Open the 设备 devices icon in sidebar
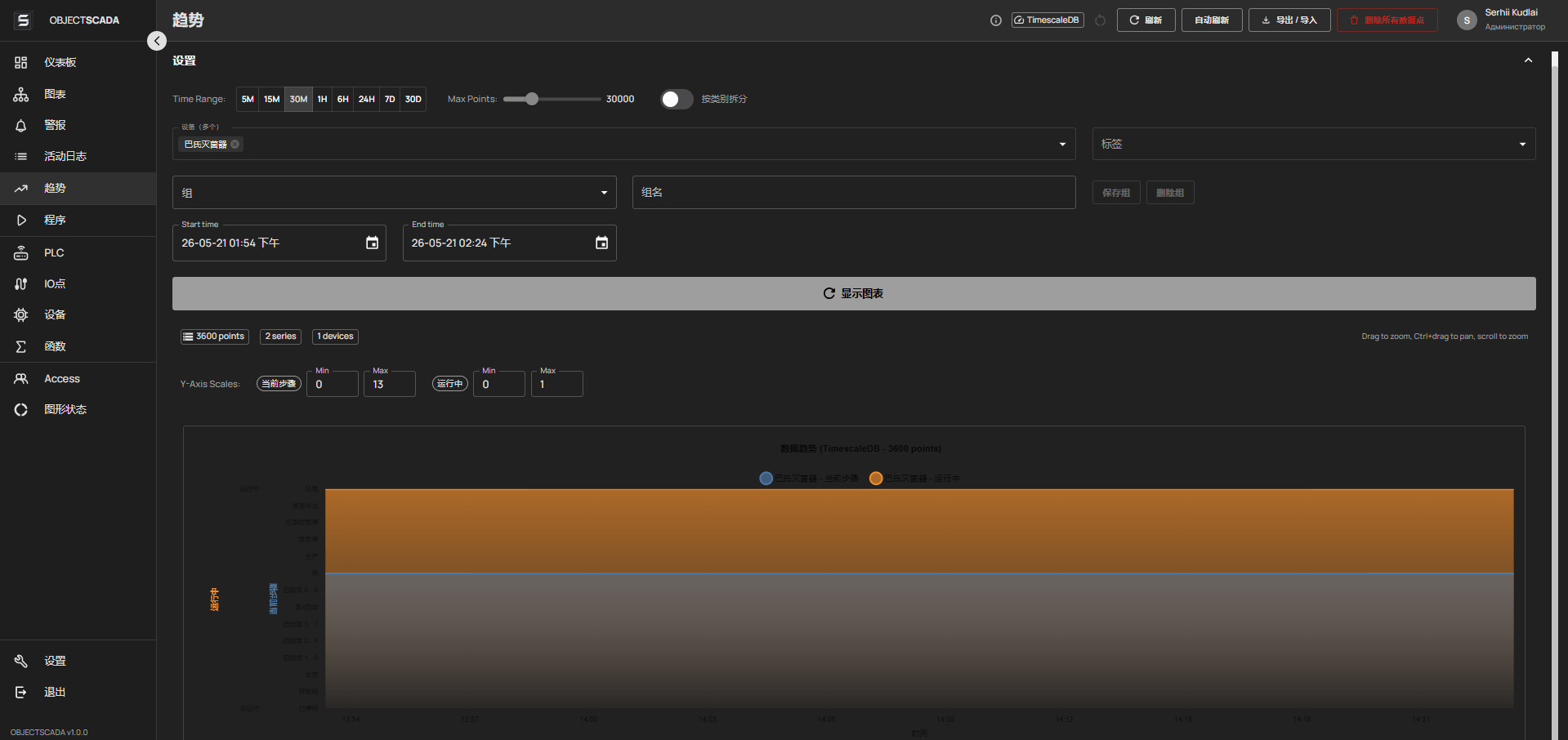This screenshot has width=1568, height=740. pos(21,315)
